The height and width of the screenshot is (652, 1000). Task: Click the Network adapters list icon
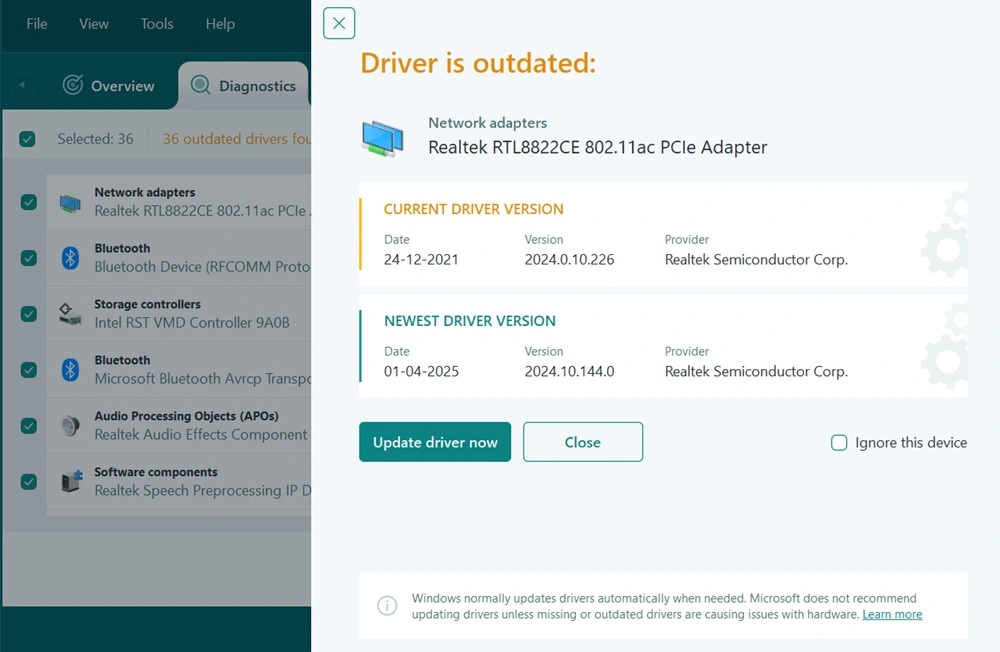(70, 203)
